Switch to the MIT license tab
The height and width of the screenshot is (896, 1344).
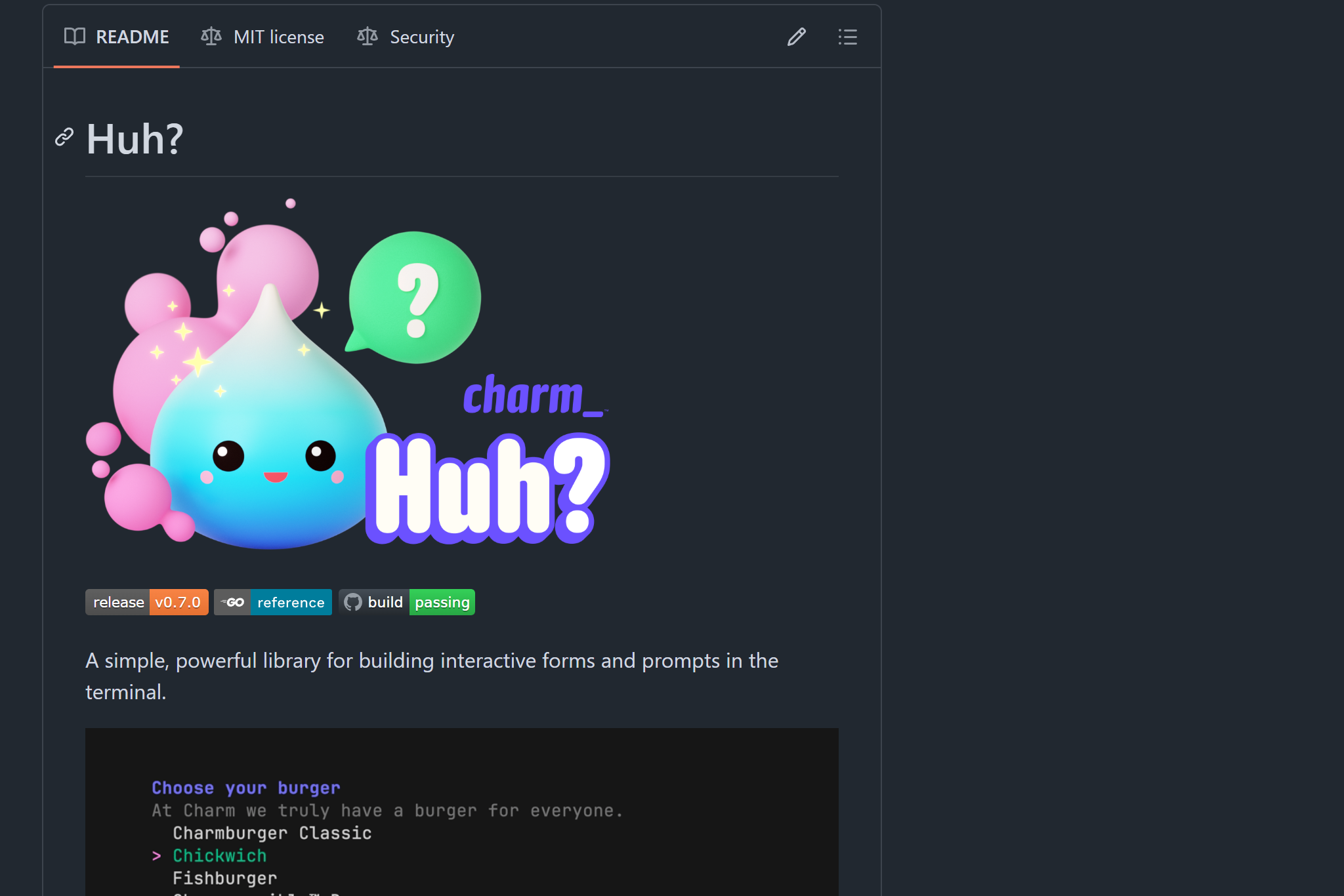(278, 37)
